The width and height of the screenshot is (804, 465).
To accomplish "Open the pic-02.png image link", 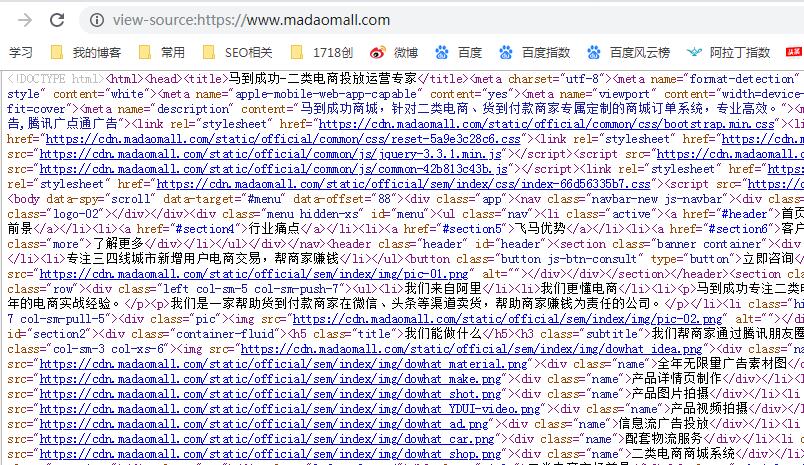I will click(x=508, y=319).
